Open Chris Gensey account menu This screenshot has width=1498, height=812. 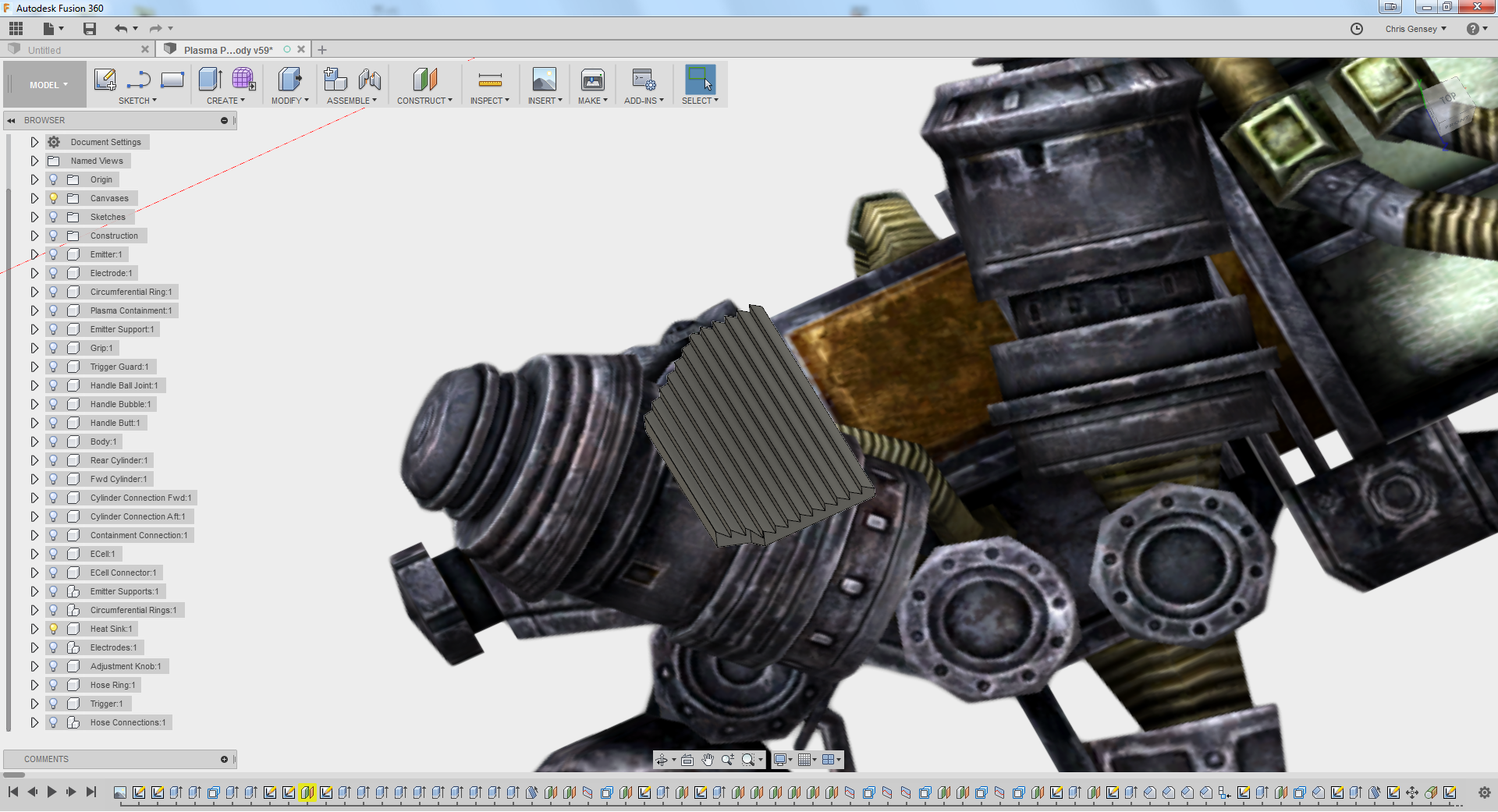pyautogui.click(x=1415, y=29)
